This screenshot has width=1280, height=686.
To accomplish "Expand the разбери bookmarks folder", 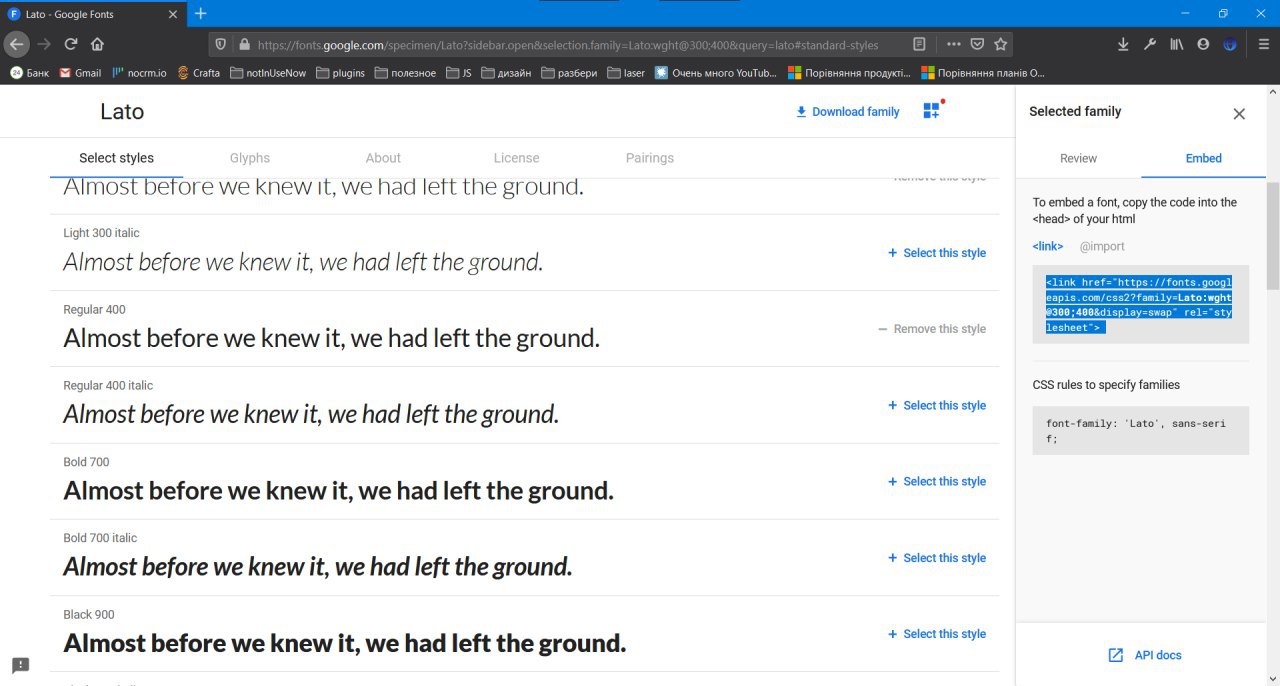I will 569,73.
